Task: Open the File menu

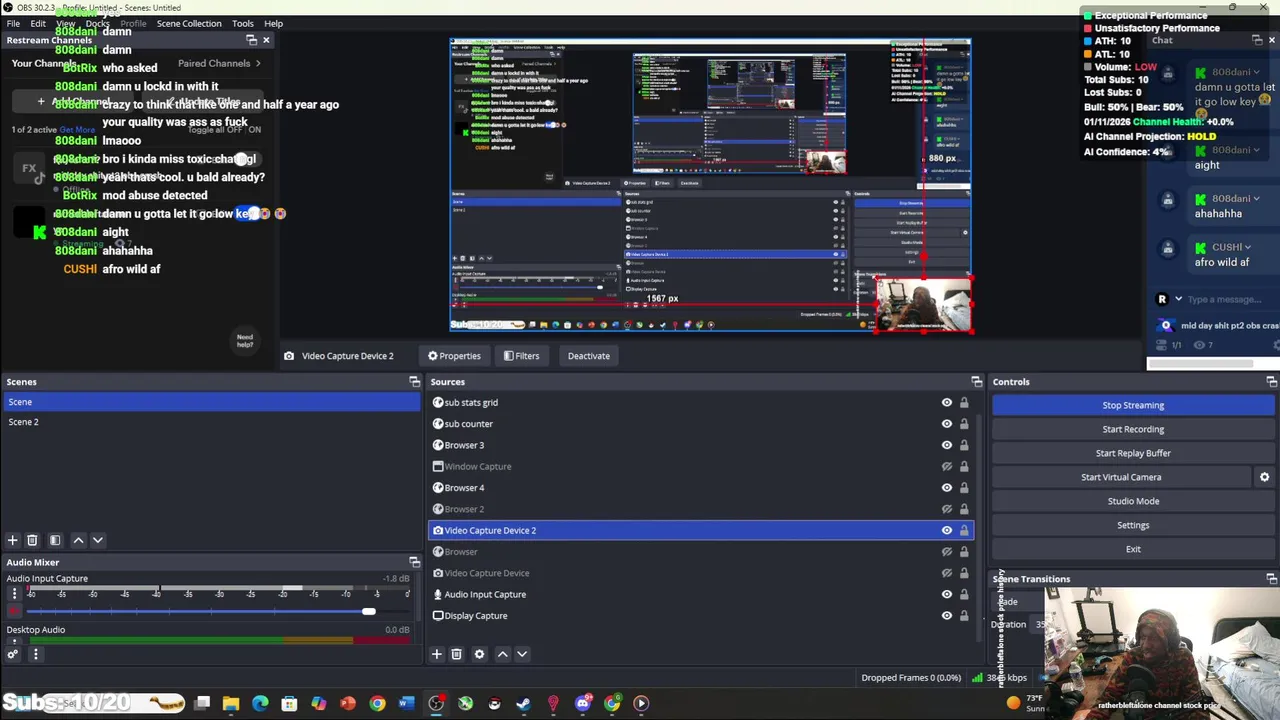Action: pyautogui.click(x=13, y=23)
